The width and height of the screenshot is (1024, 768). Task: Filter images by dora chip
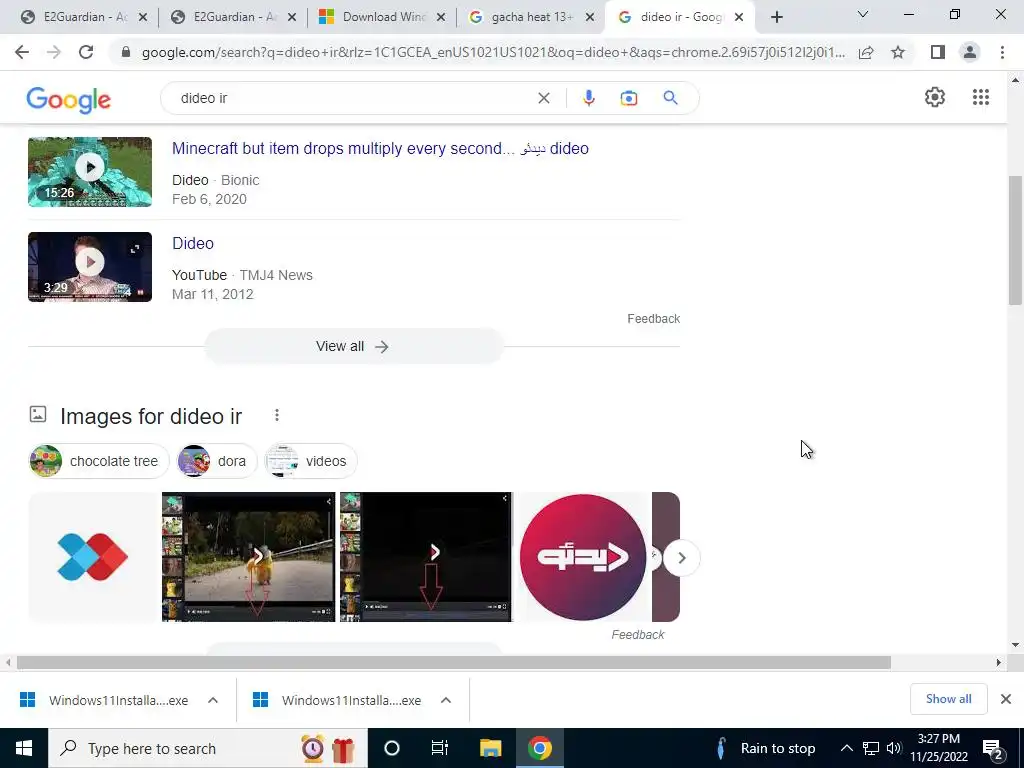tap(217, 461)
